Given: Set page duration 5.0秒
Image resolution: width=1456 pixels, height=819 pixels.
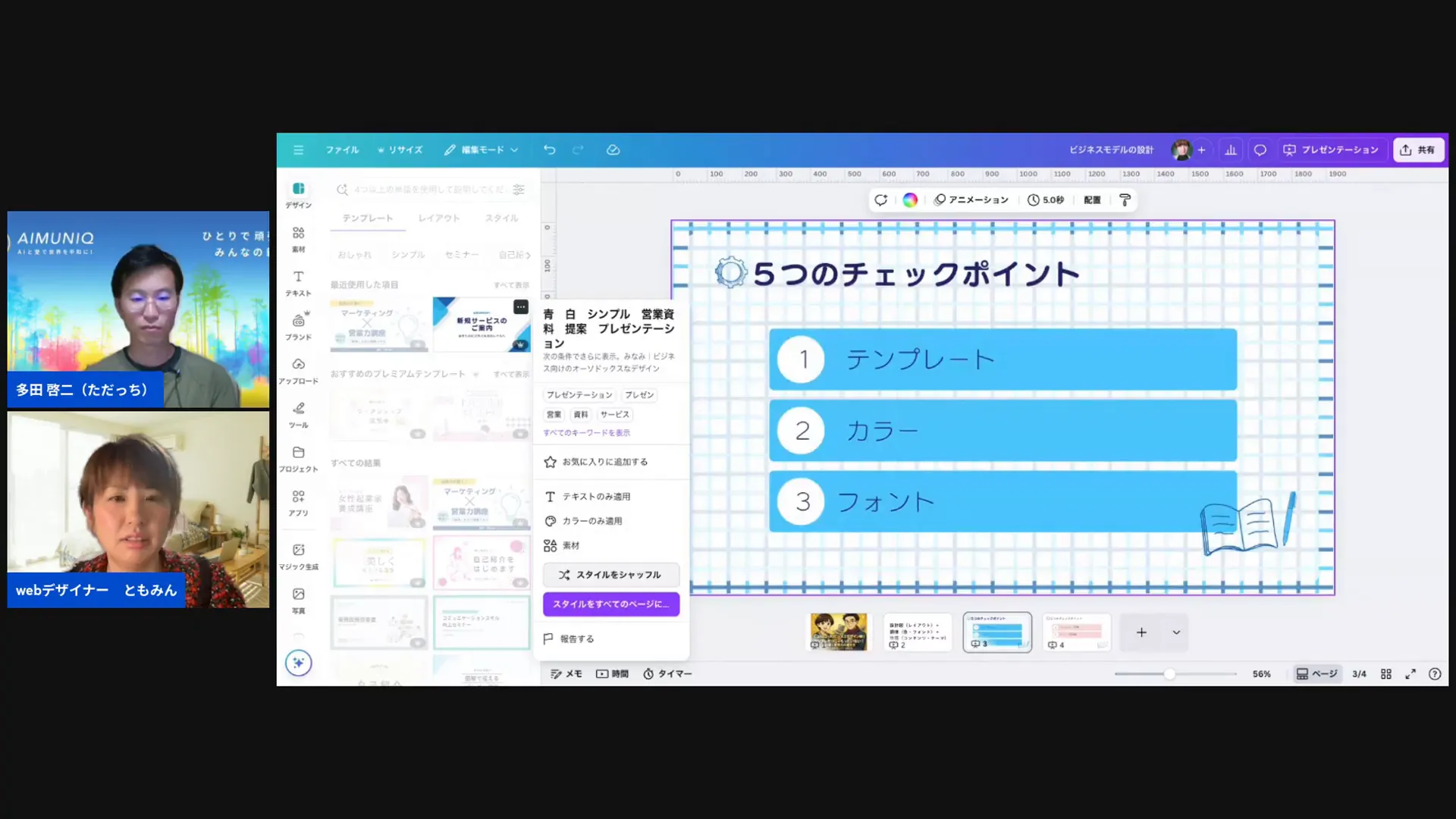Looking at the screenshot, I should pyautogui.click(x=1046, y=200).
